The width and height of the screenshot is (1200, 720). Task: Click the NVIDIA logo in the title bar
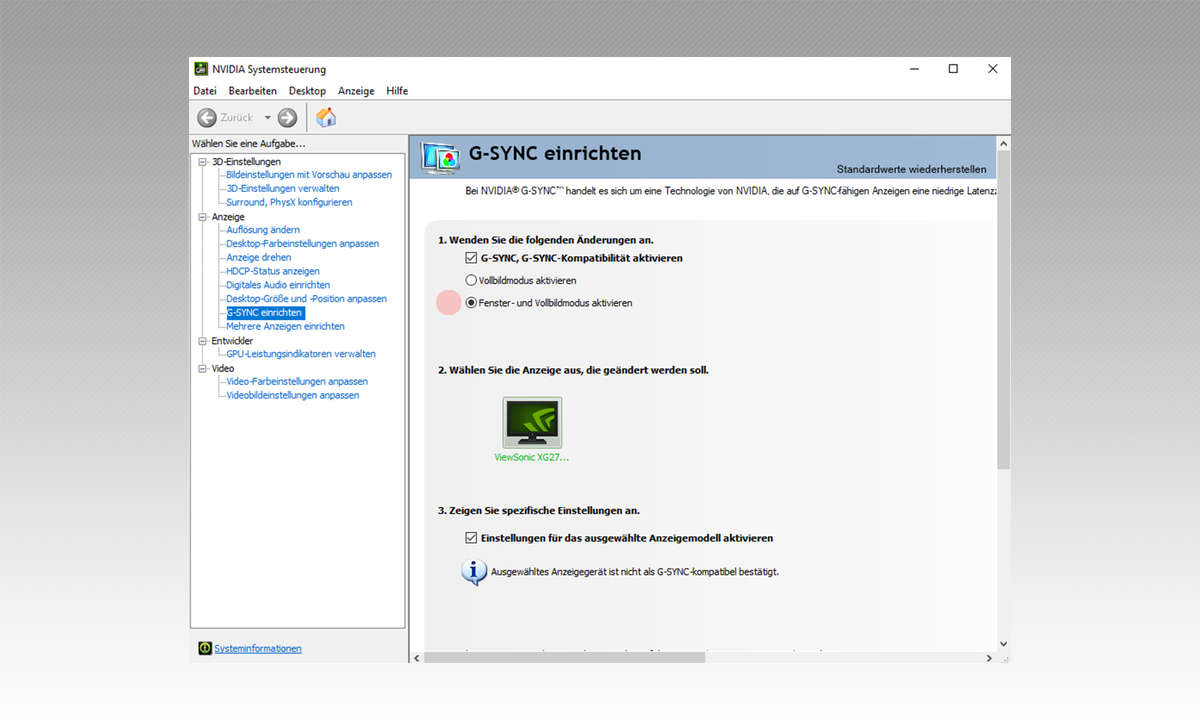click(x=200, y=69)
